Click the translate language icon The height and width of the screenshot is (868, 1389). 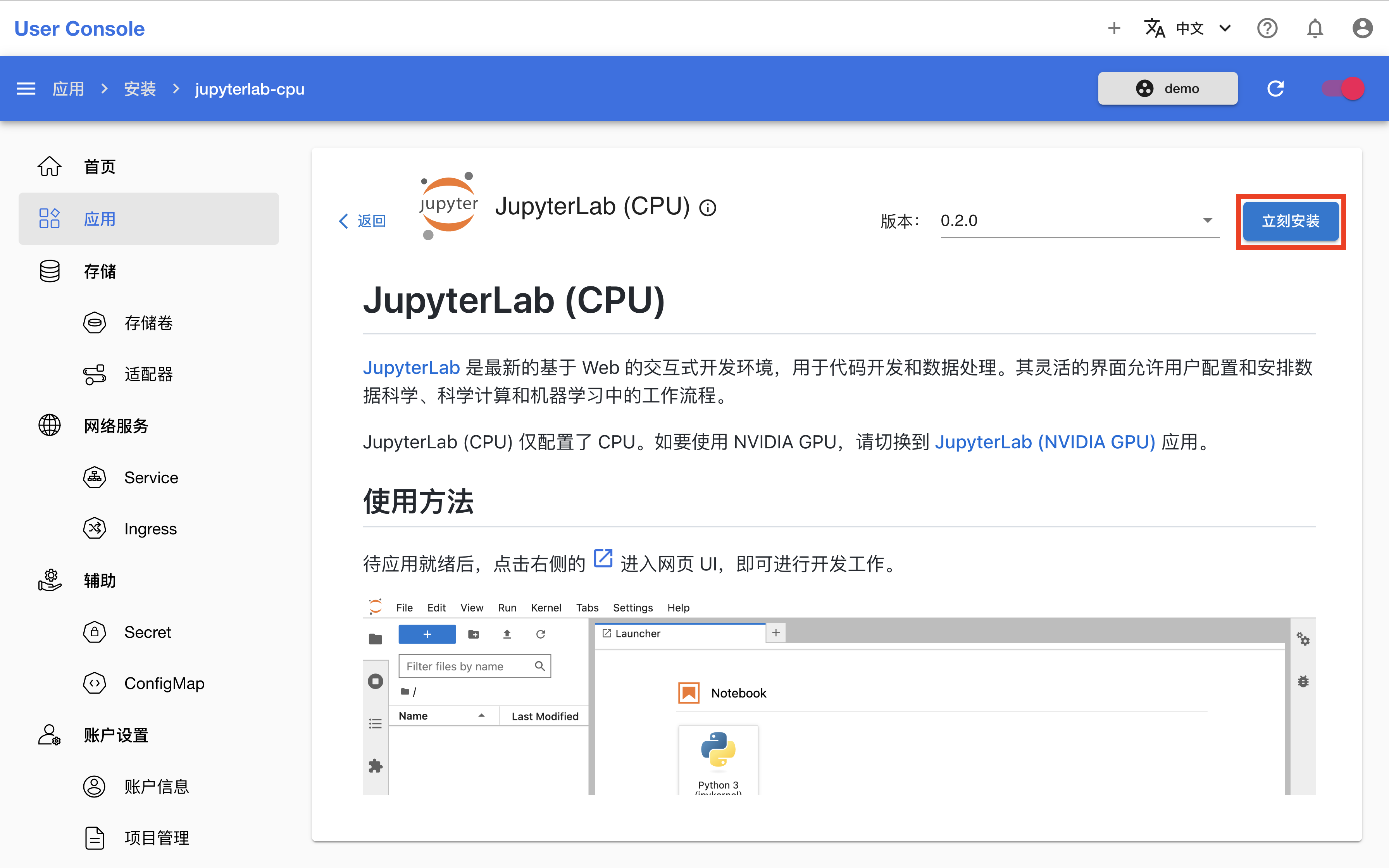tap(1154, 28)
